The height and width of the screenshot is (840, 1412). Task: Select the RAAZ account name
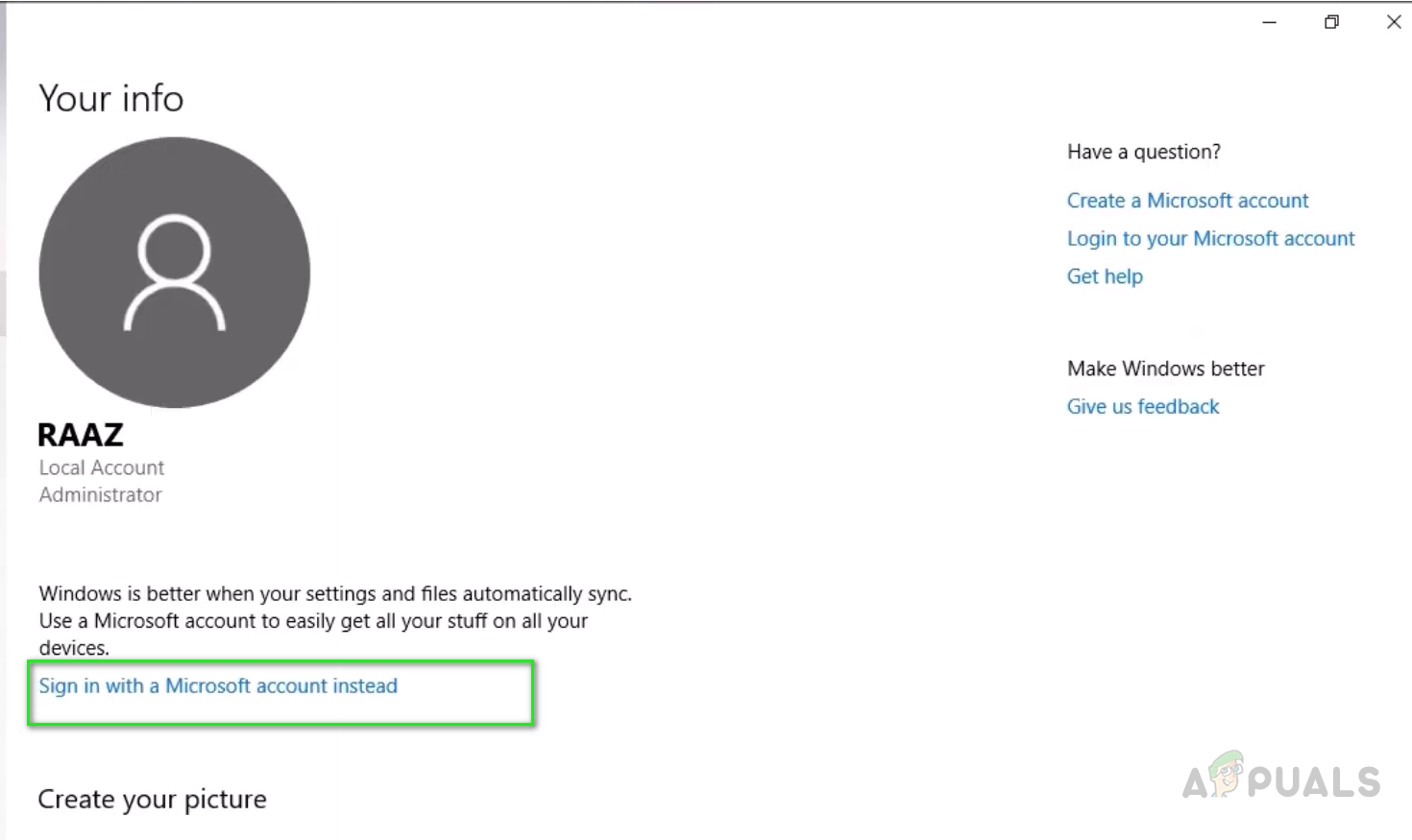pyautogui.click(x=81, y=435)
